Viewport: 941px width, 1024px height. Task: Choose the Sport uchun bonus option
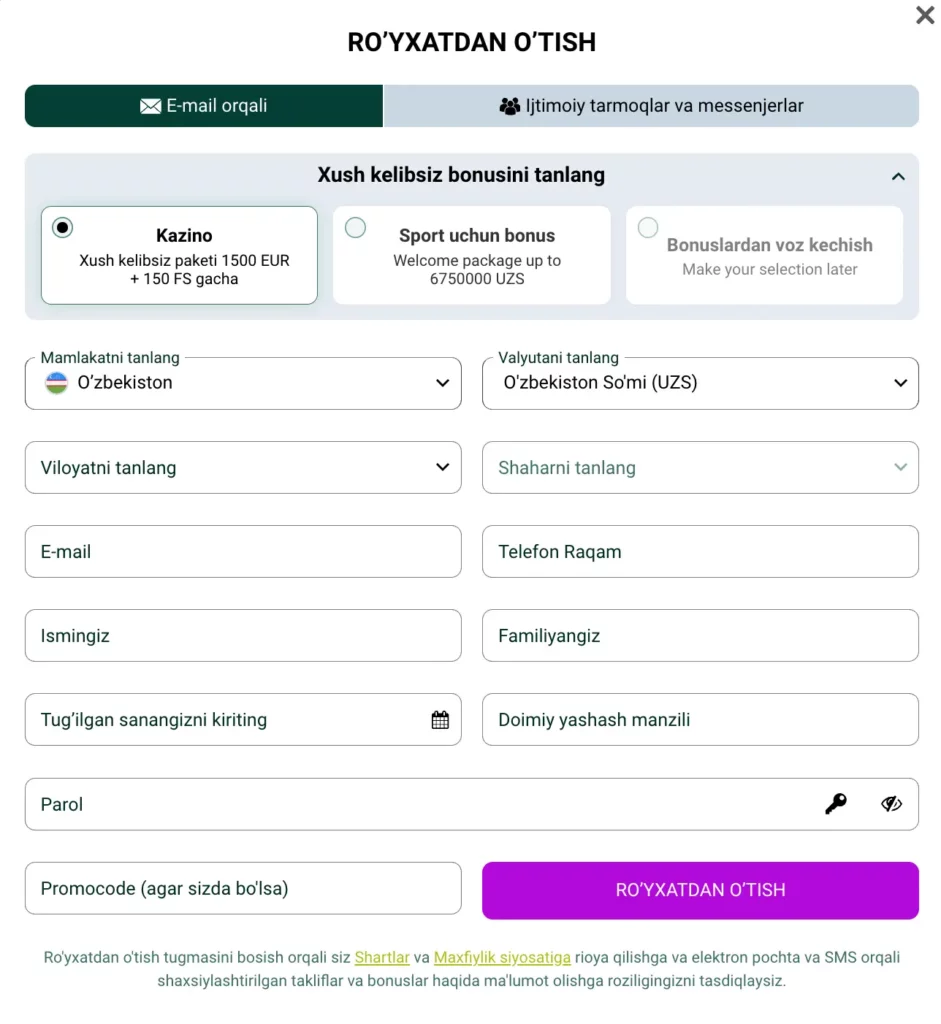[356, 228]
